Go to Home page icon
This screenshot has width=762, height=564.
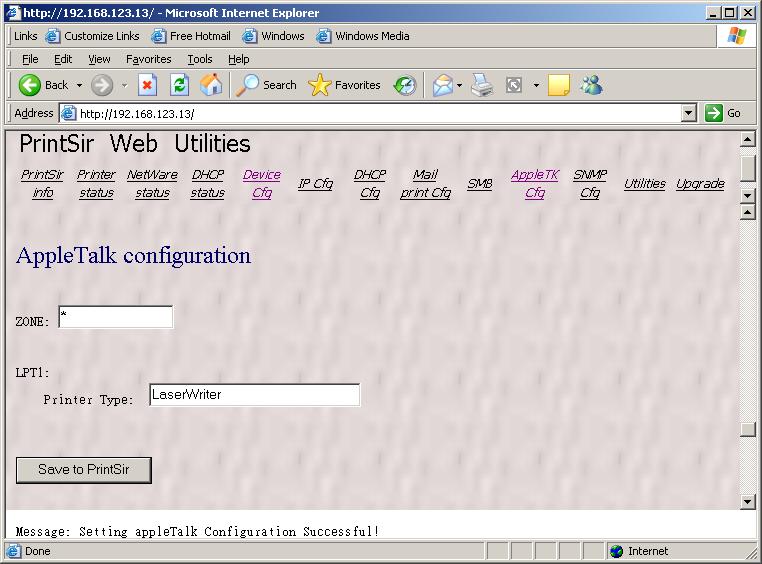(211, 85)
